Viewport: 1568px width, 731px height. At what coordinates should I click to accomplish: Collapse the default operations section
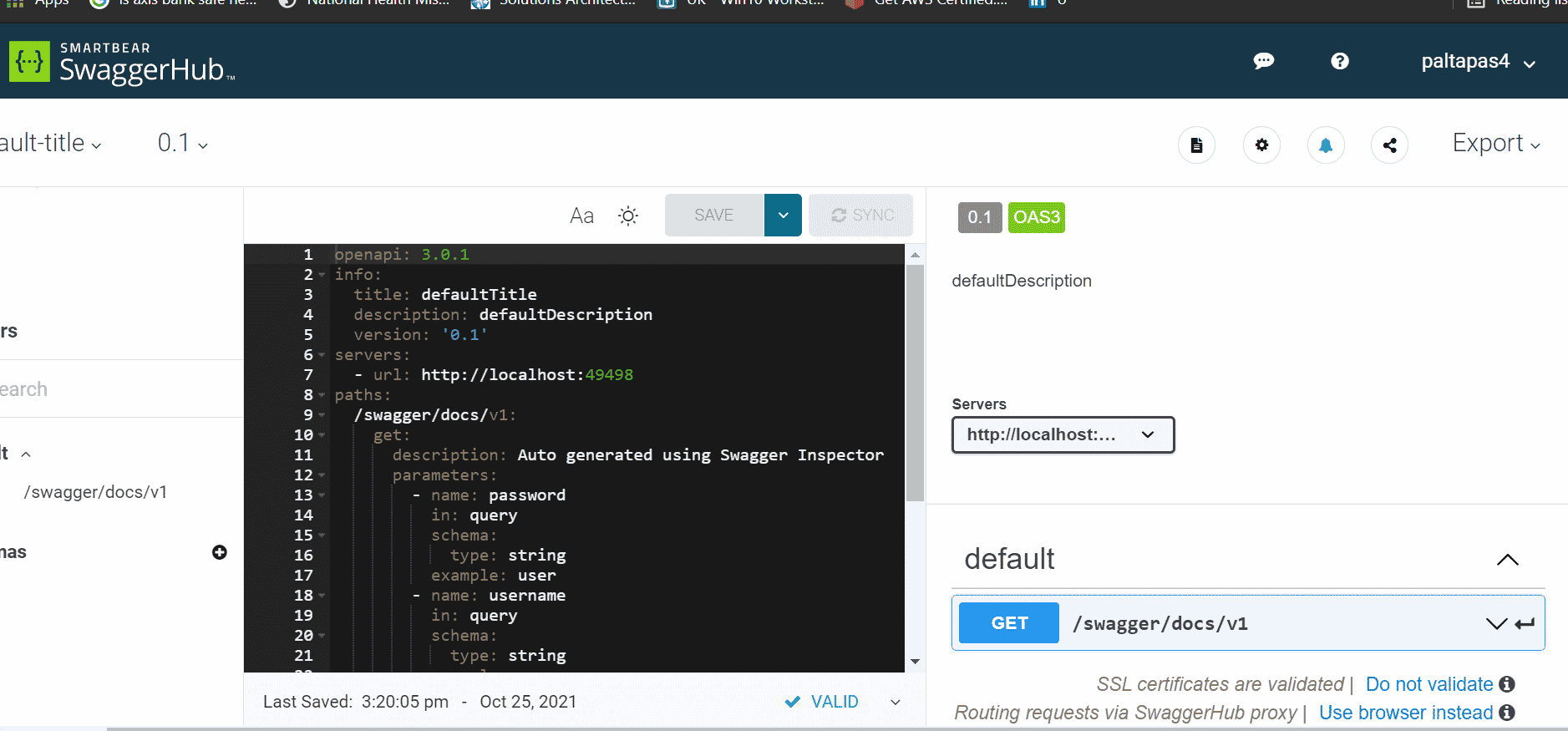coord(1508,559)
